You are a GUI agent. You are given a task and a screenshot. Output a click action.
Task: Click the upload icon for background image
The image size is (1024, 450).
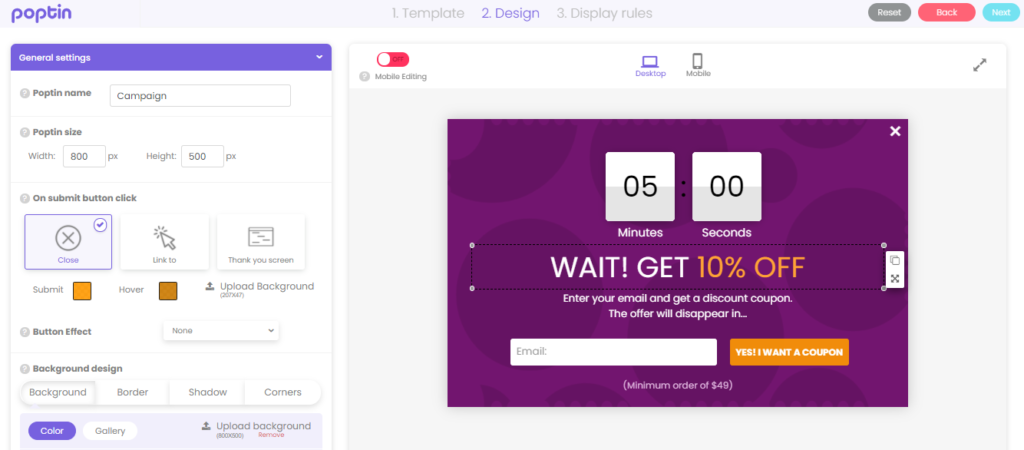click(x=206, y=426)
